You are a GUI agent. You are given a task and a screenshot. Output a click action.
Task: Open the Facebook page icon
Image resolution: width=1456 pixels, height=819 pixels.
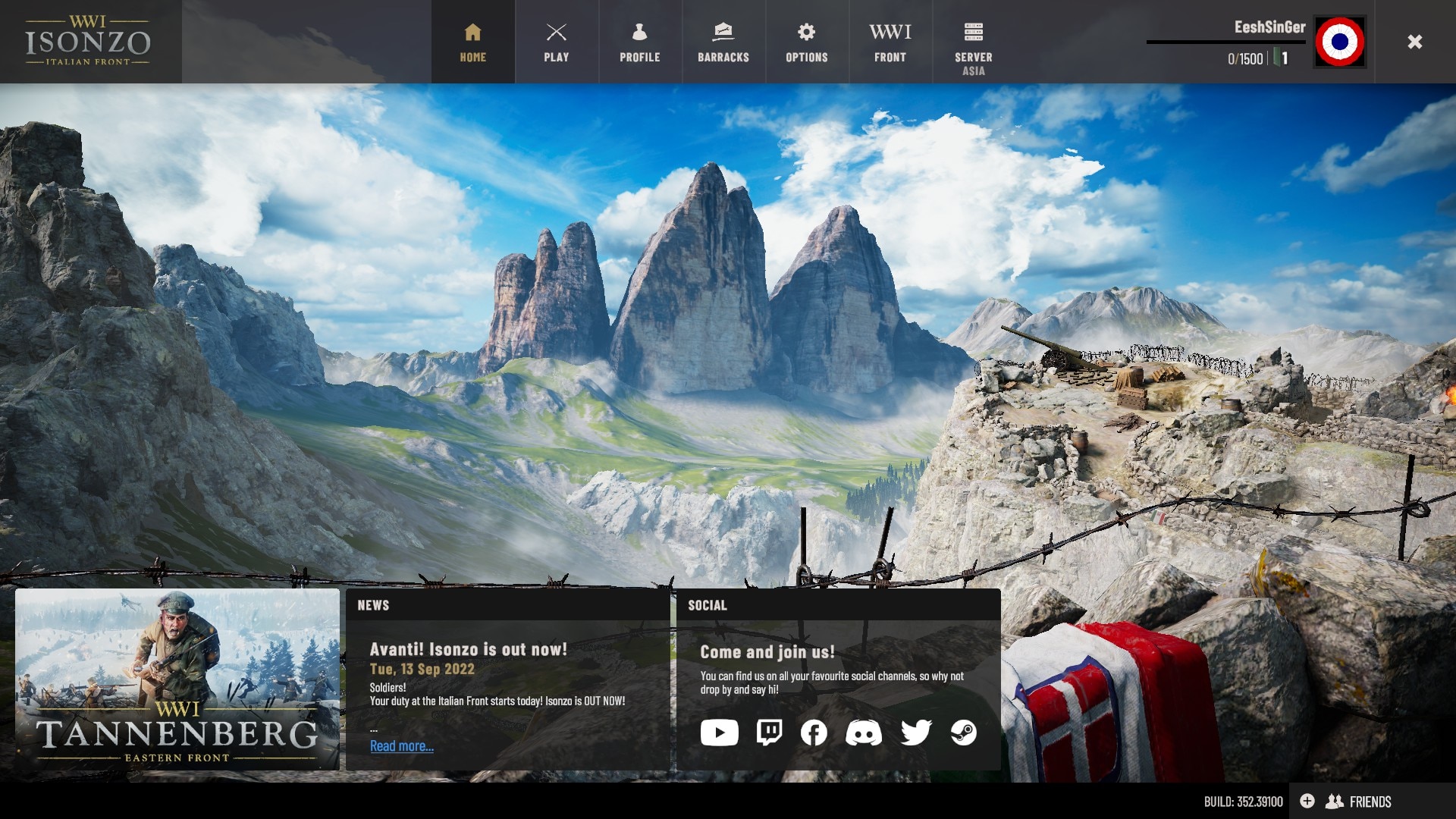tap(814, 733)
